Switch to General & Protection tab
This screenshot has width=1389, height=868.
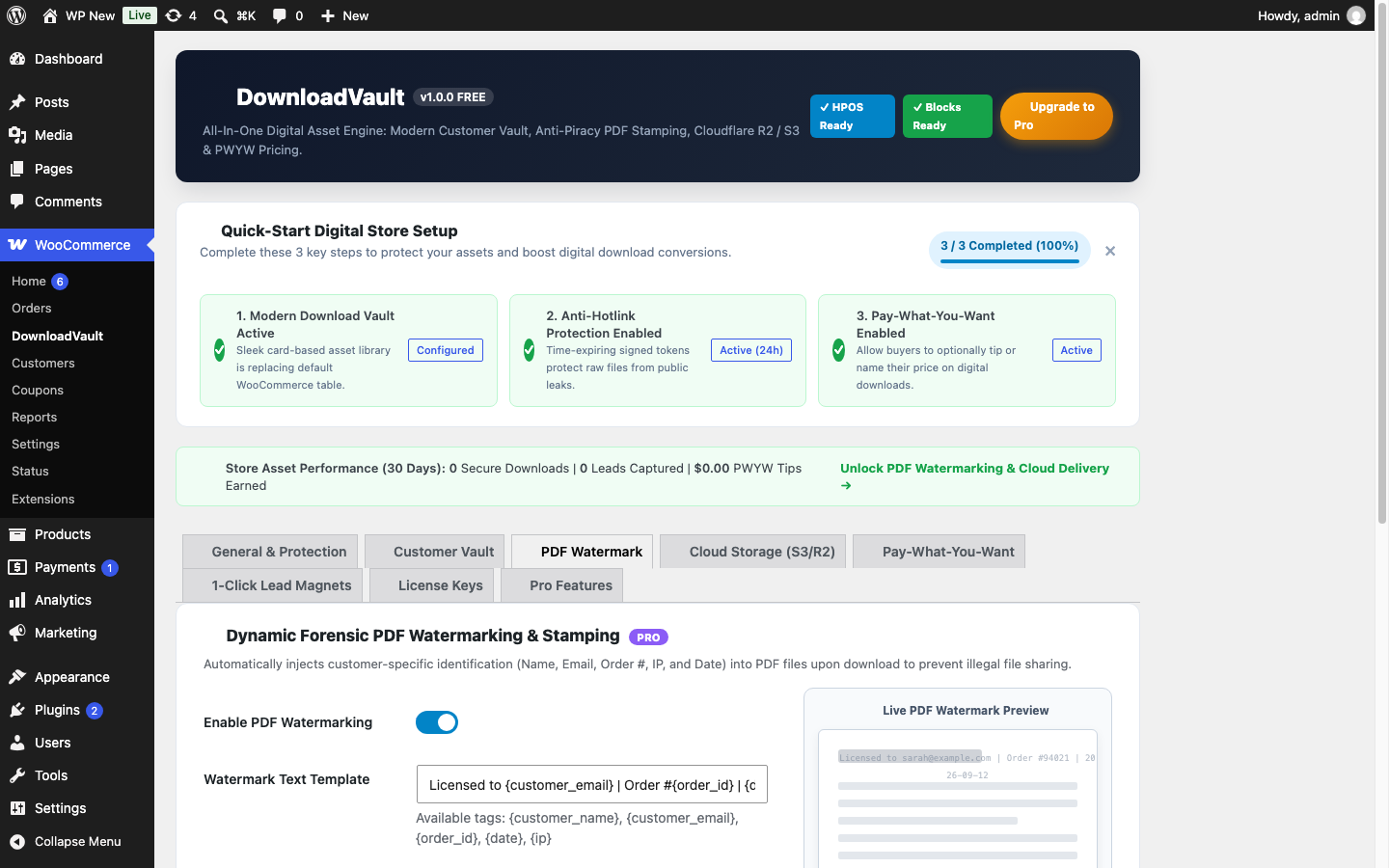[270, 552]
